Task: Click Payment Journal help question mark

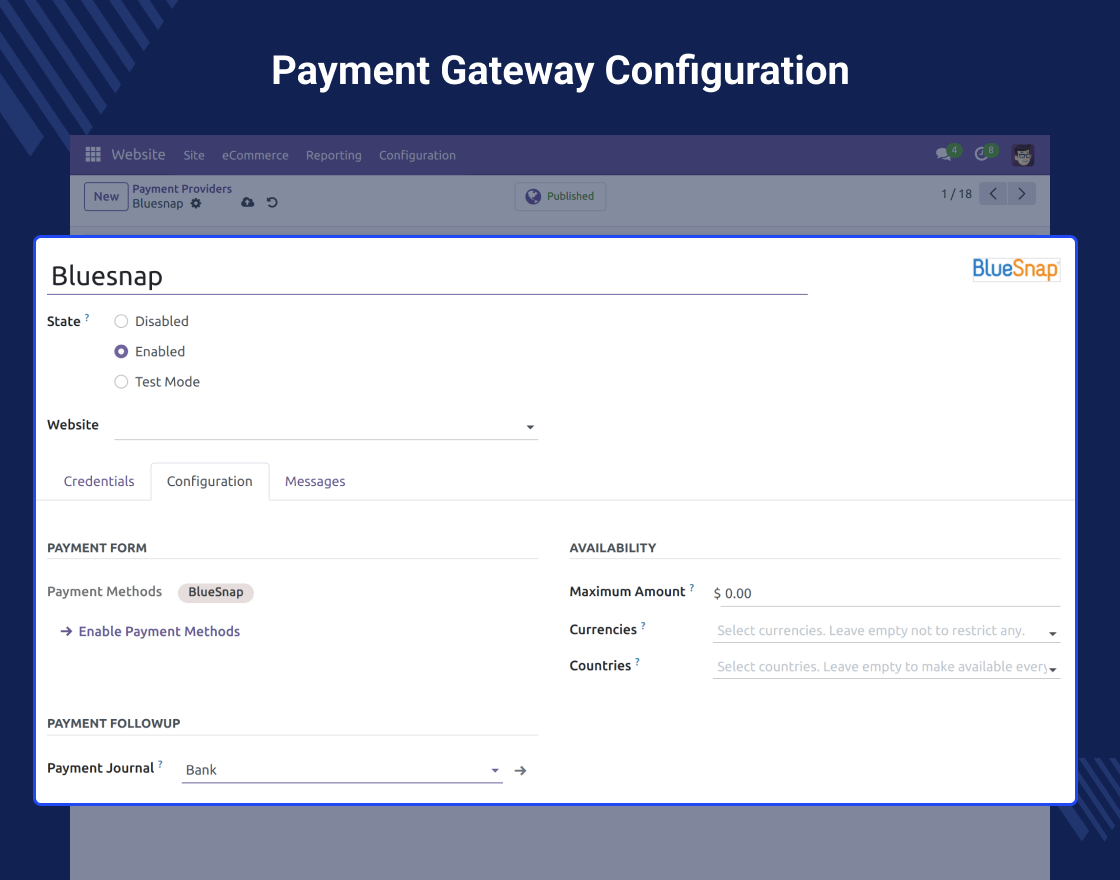Action: [160, 764]
